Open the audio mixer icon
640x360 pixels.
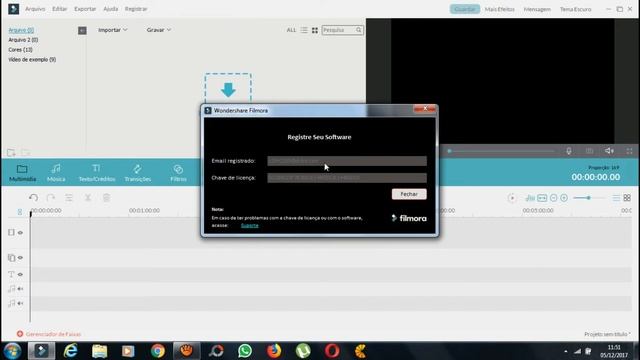click(530, 198)
